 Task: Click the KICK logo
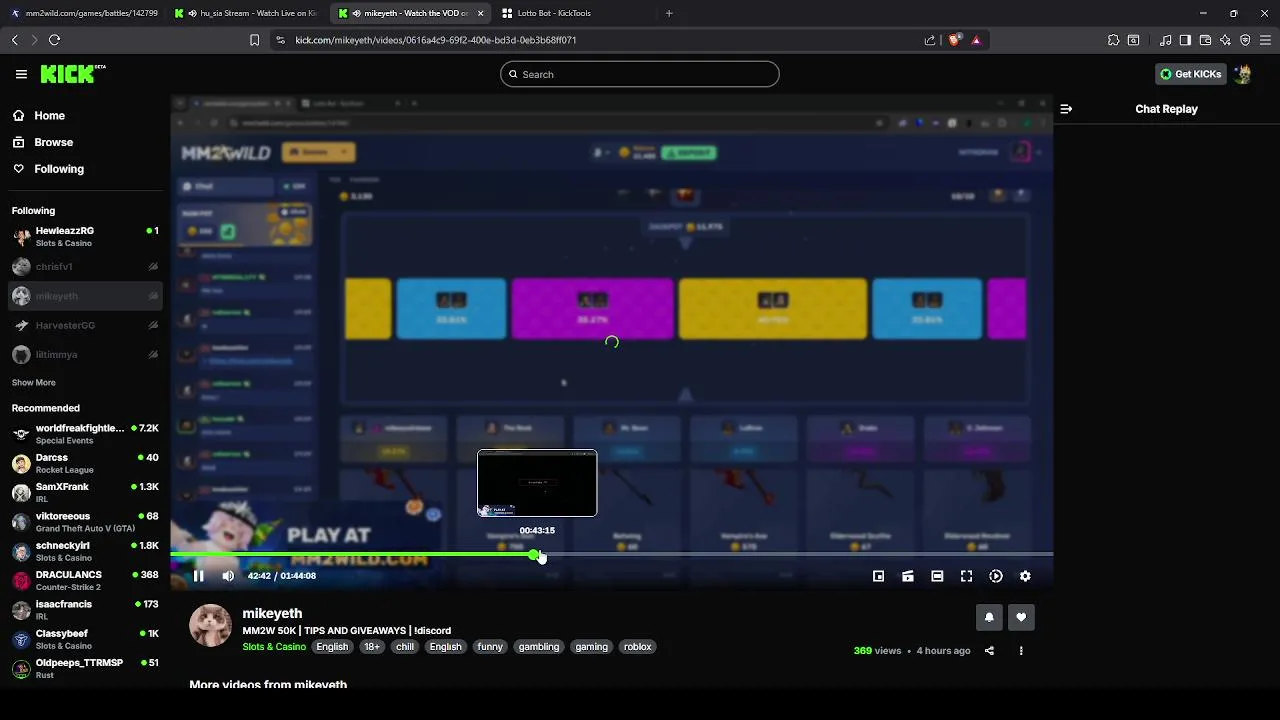(x=72, y=74)
